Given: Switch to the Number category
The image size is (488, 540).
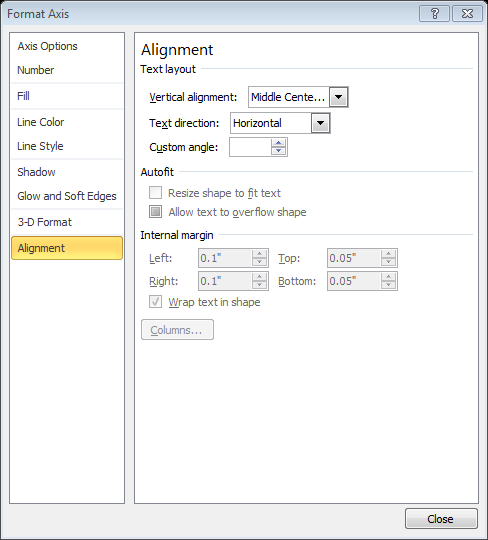Looking at the screenshot, I should tap(36, 70).
